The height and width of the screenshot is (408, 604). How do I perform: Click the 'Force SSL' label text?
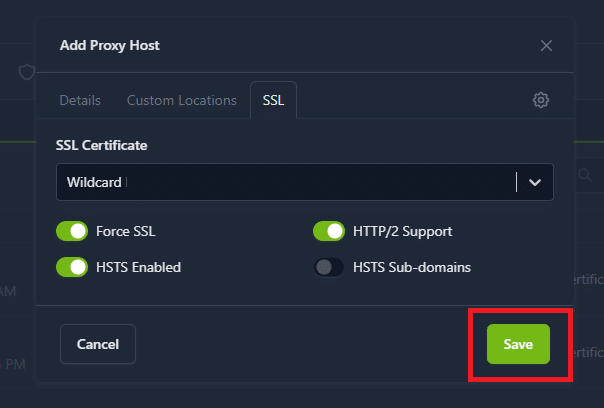[x=126, y=232]
